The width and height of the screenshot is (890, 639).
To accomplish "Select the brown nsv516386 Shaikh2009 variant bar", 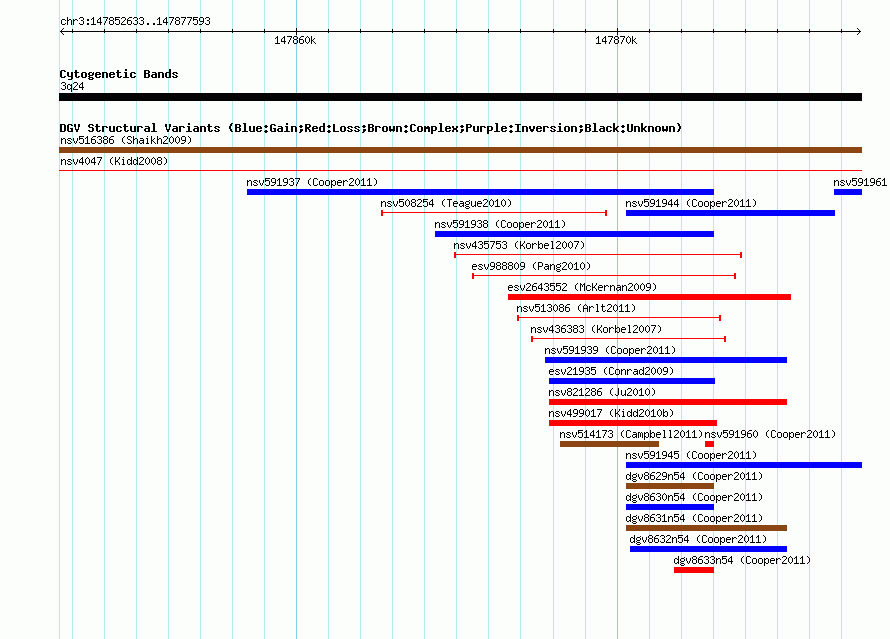I will click(460, 150).
